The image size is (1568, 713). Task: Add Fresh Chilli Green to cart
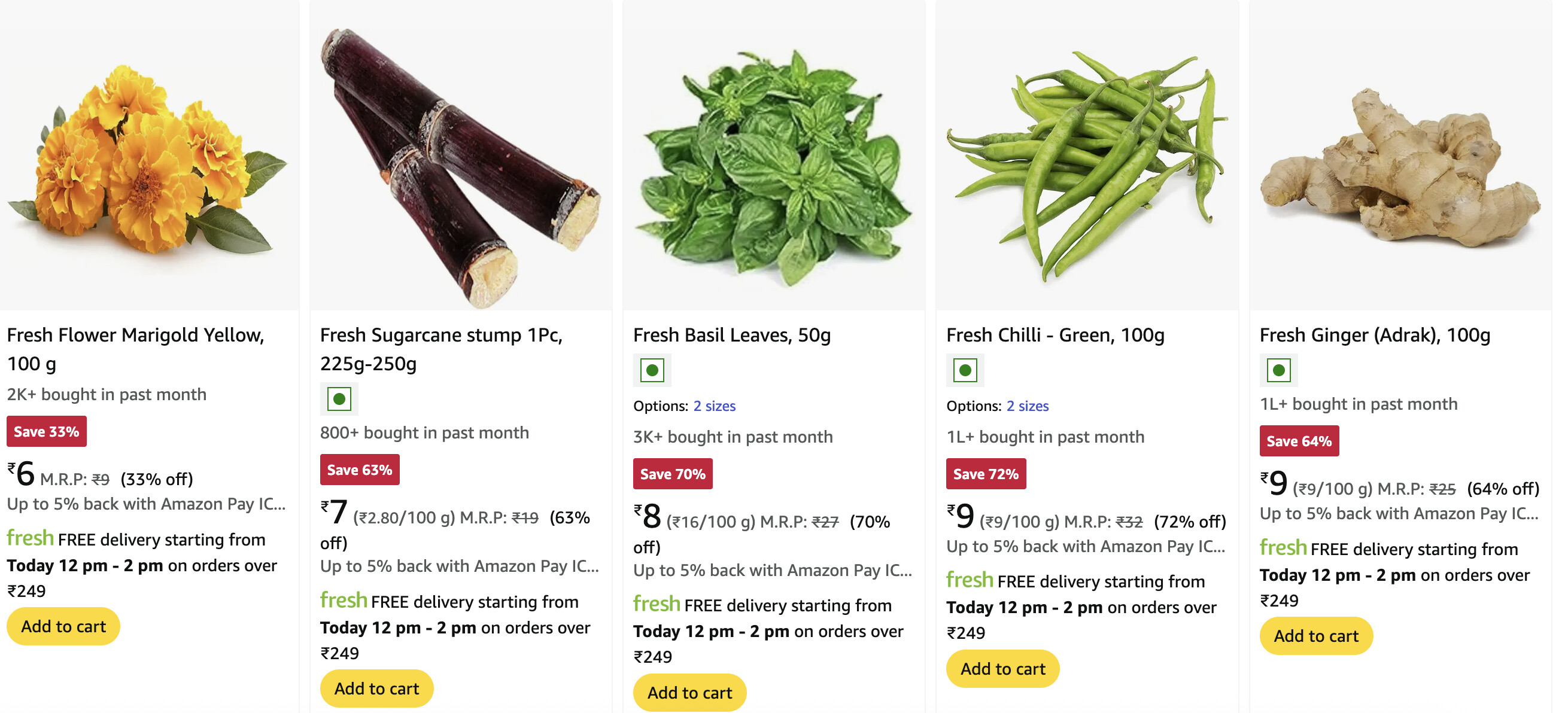(1002, 669)
